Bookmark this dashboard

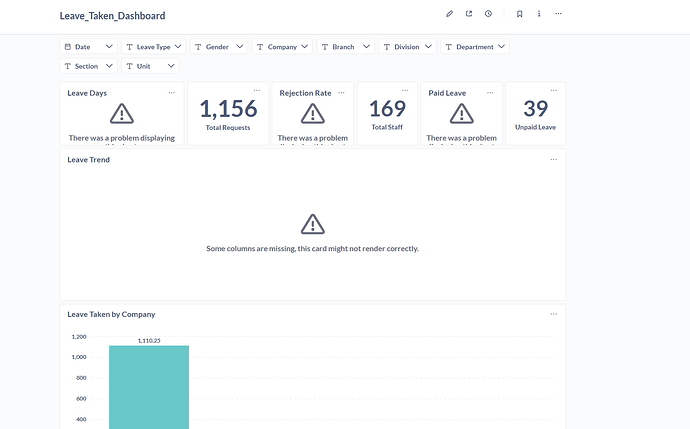[519, 14]
